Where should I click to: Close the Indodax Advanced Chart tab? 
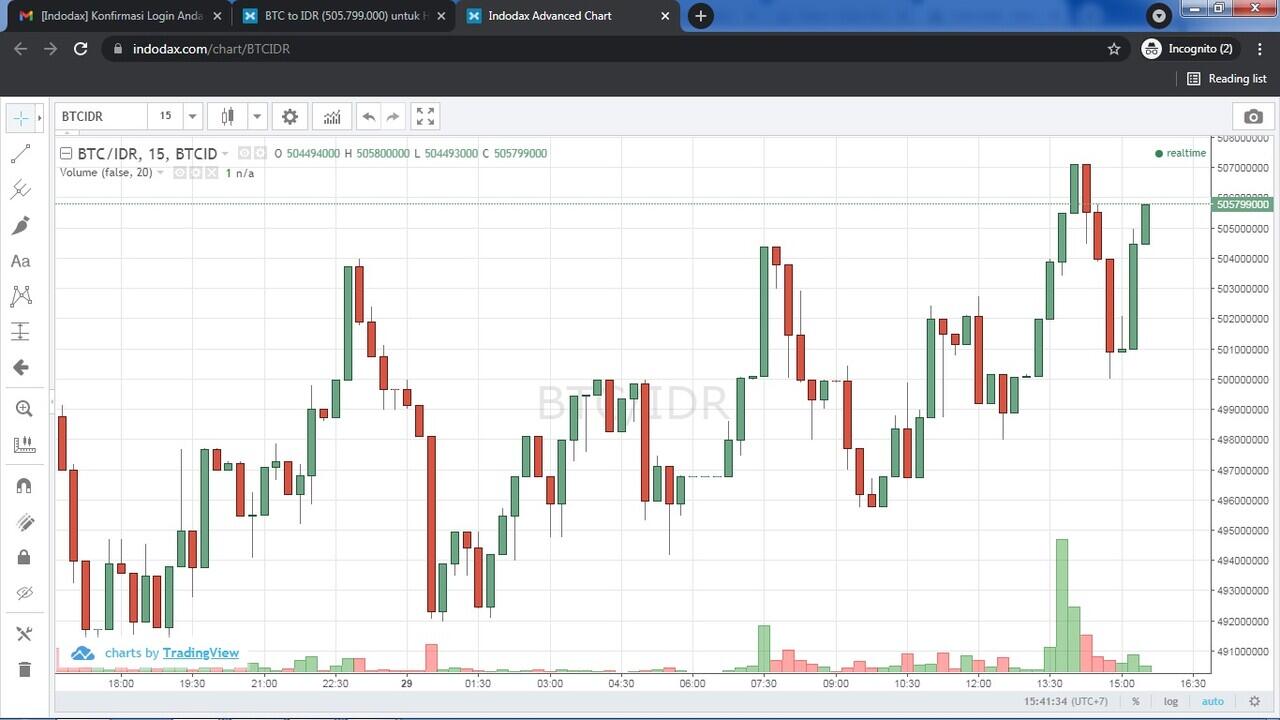tap(665, 16)
